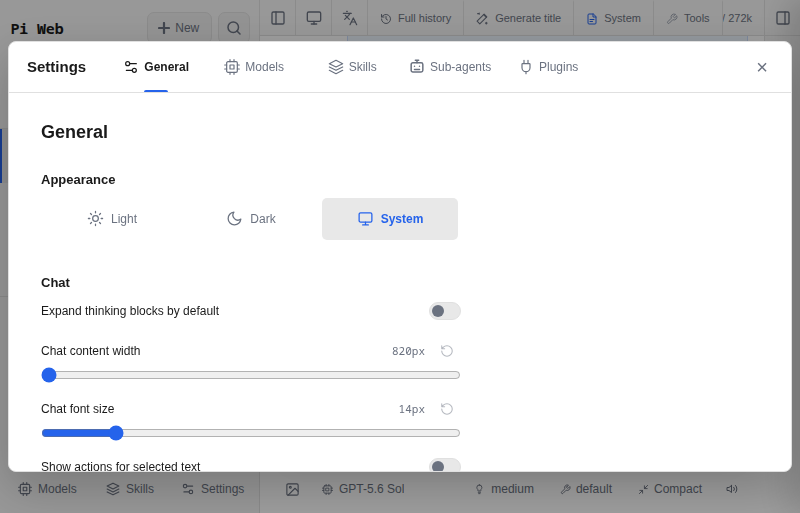Toggle Show actions for selected text
Screen dimensions: 800x513
444,466
